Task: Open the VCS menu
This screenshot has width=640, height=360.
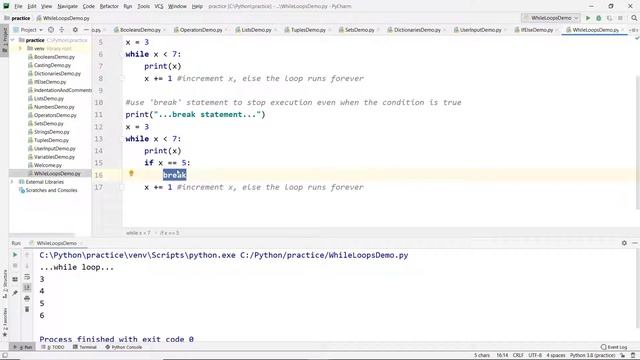Action: point(159,6)
